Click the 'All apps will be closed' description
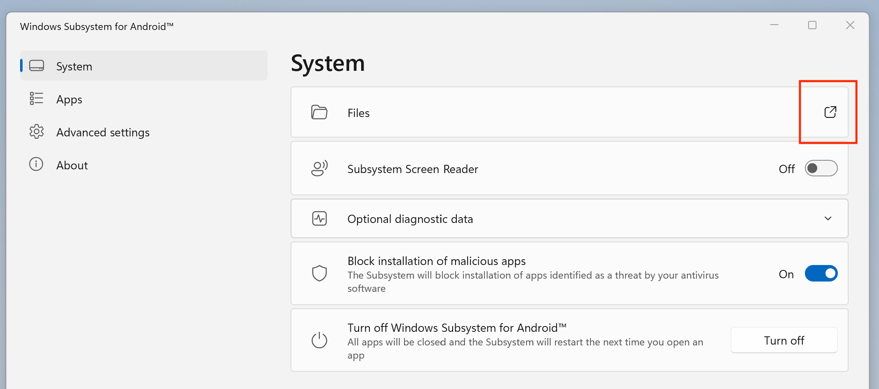This screenshot has height=389, width=879. pos(525,348)
